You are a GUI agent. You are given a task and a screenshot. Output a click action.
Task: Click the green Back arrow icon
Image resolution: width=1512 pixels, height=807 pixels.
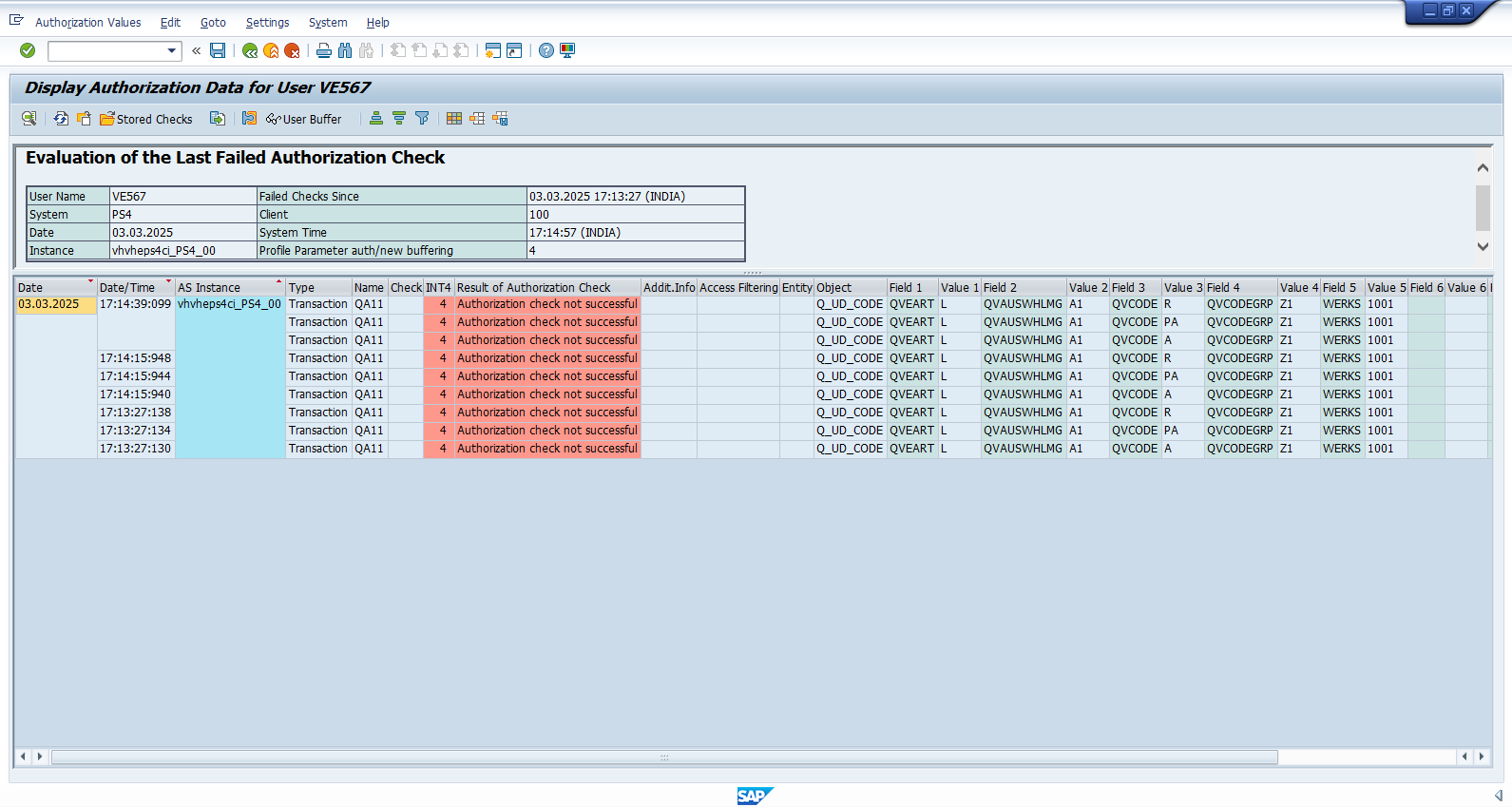coord(250,50)
